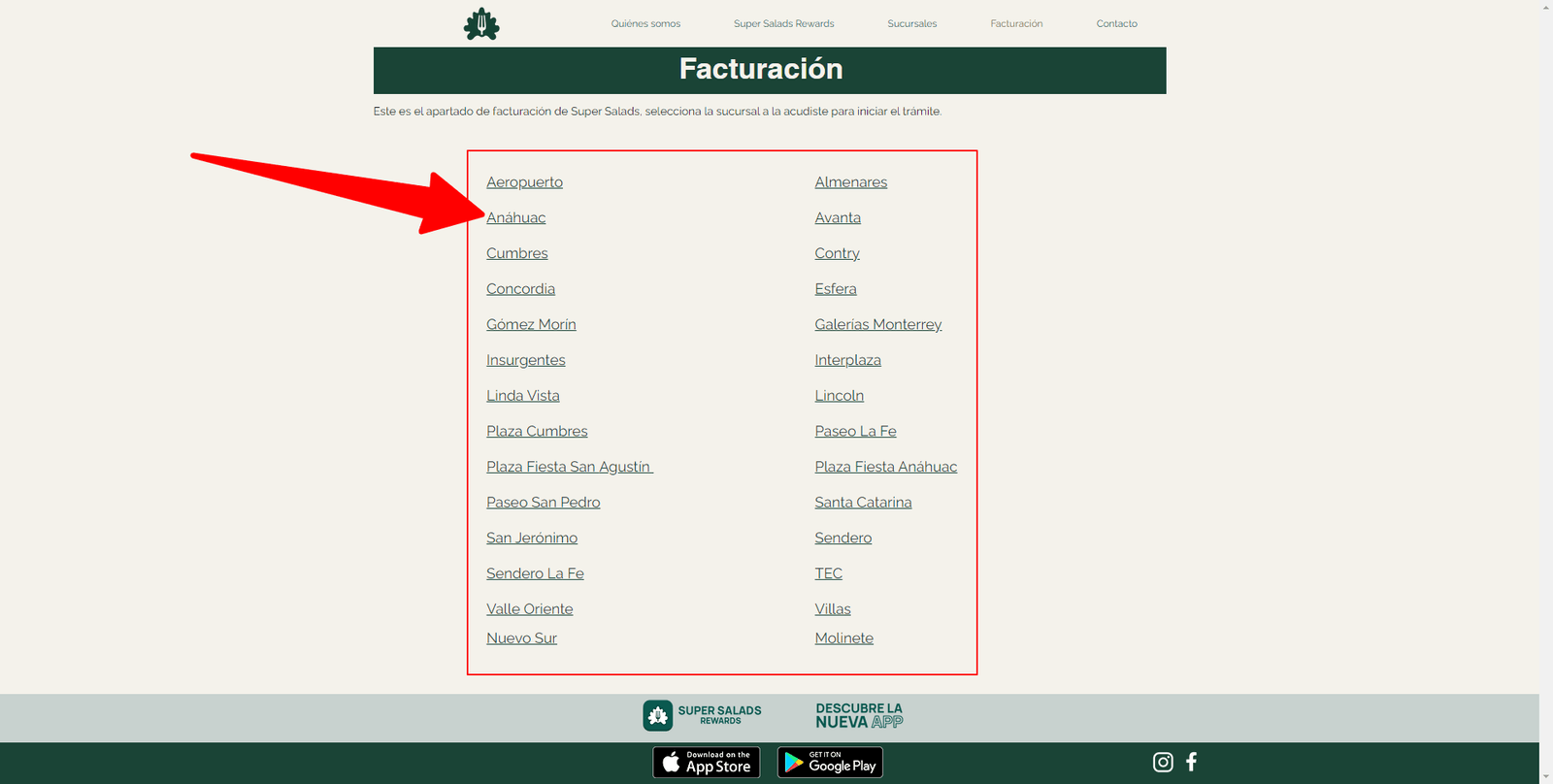Open Super Salads Rewards in top navigation
The height and width of the screenshot is (784, 1553).
[x=783, y=23]
